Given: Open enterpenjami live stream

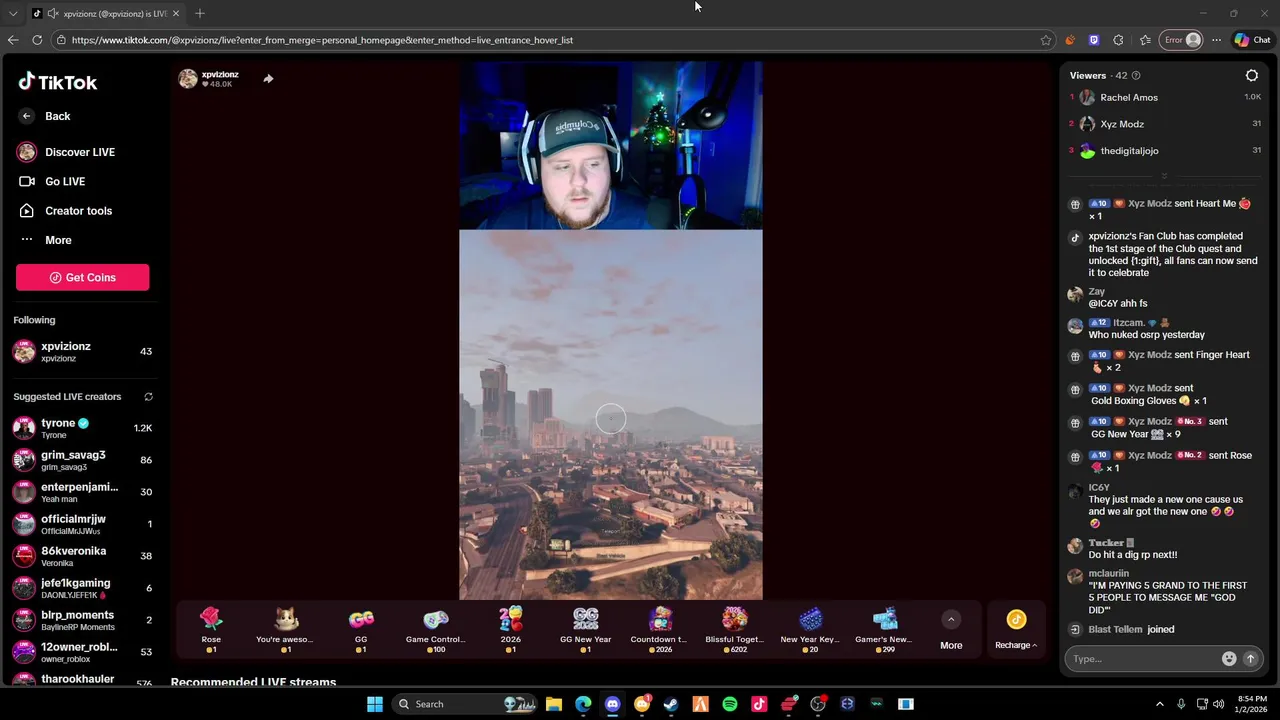Looking at the screenshot, I should pyautogui.click(x=82, y=492).
